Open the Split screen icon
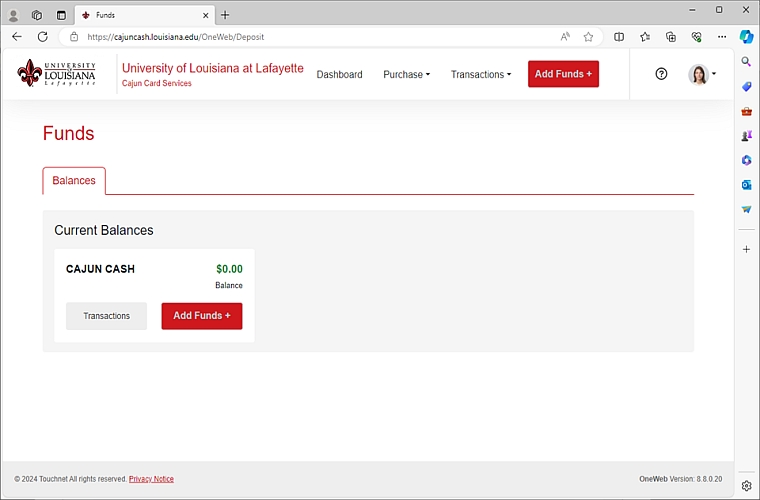 click(619, 37)
